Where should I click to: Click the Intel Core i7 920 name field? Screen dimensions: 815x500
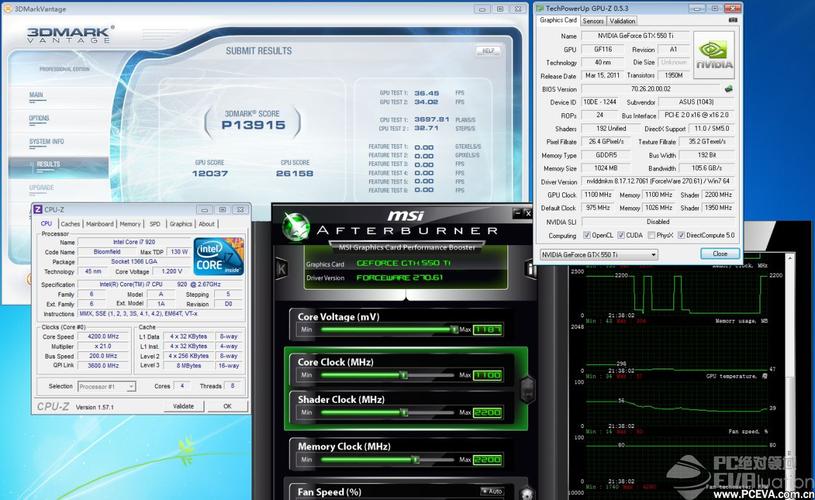pyautogui.click(x=134, y=242)
